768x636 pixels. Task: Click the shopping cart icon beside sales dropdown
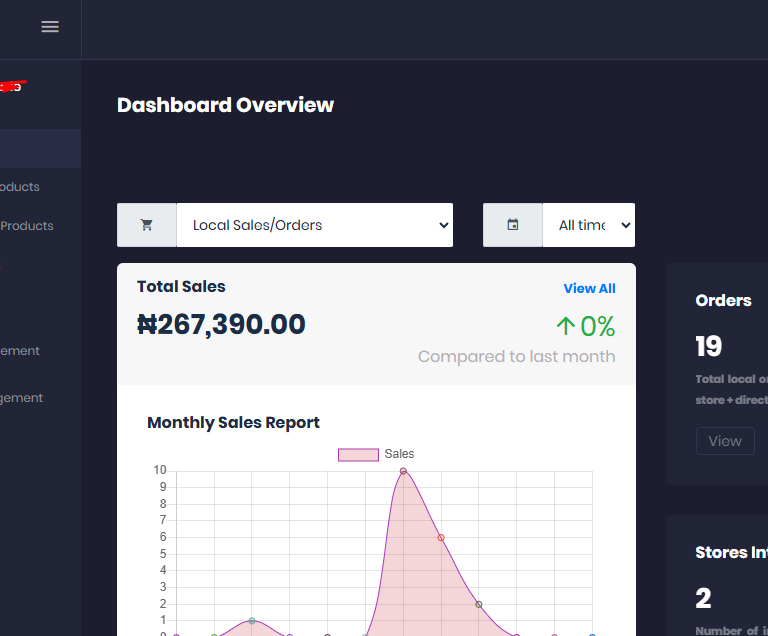tap(147, 225)
